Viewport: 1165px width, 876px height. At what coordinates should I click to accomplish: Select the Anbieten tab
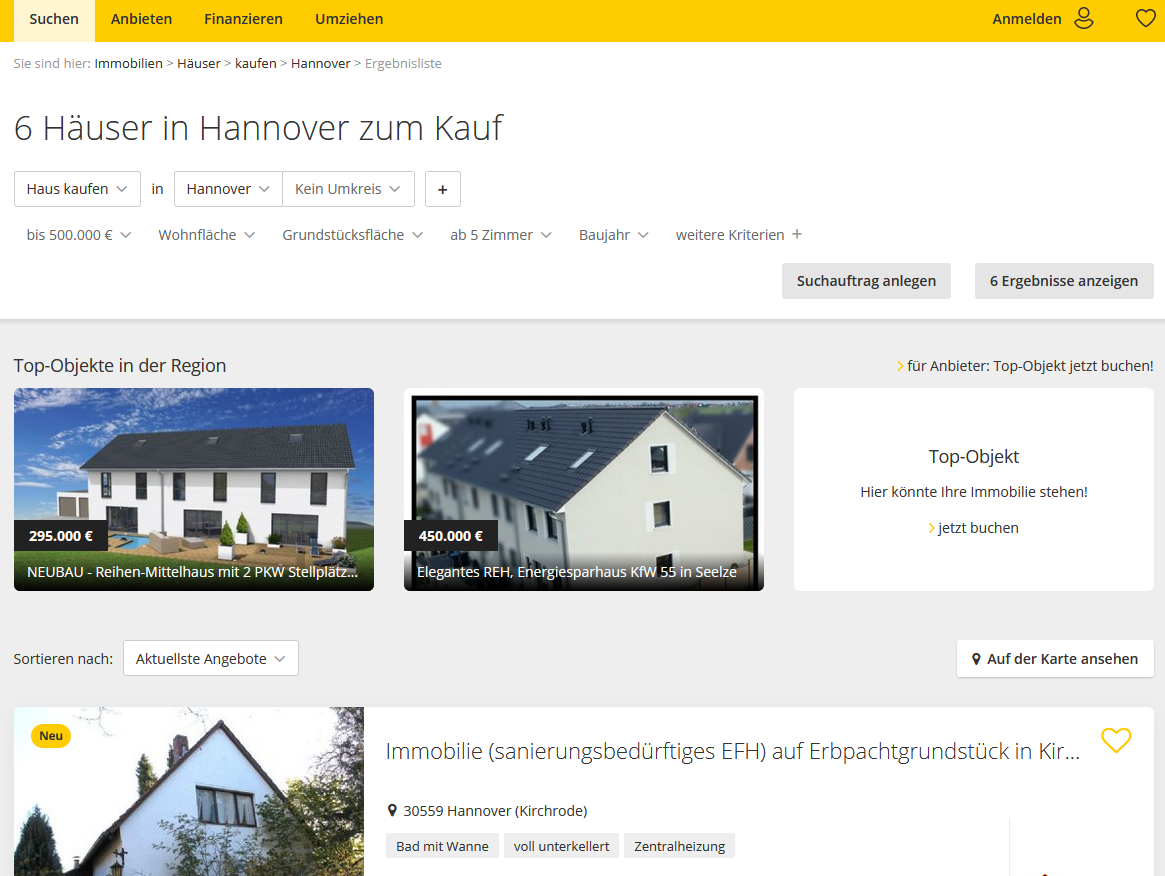(x=141, y=19)
